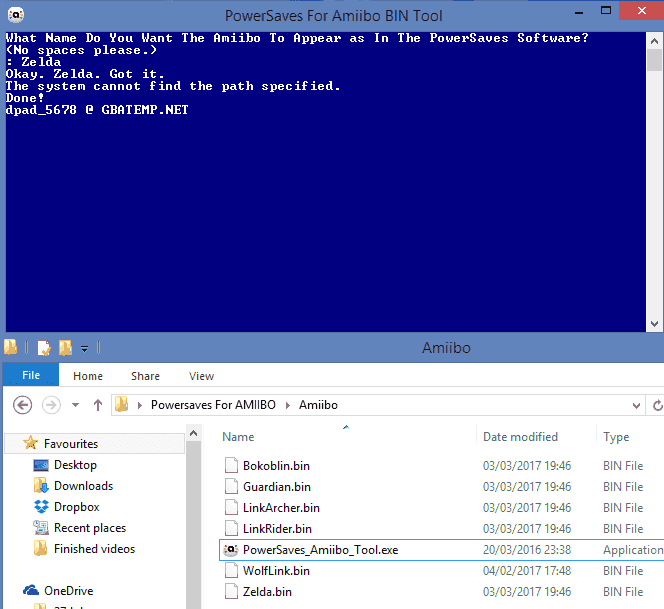
Task: Select the Zelda.bin file
Action: tap(267, 592)
